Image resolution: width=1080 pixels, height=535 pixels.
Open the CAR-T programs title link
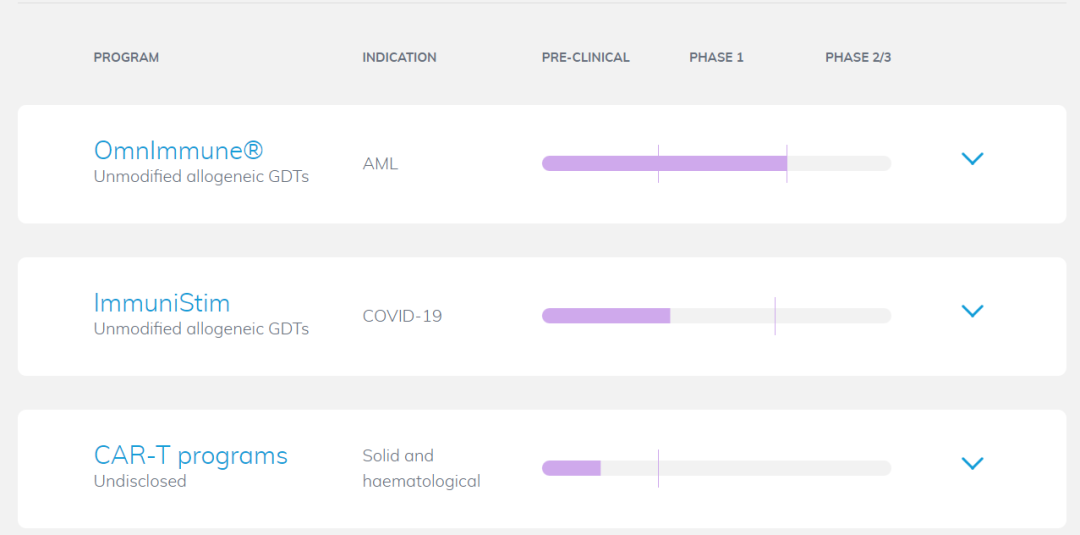coord(190,455)
